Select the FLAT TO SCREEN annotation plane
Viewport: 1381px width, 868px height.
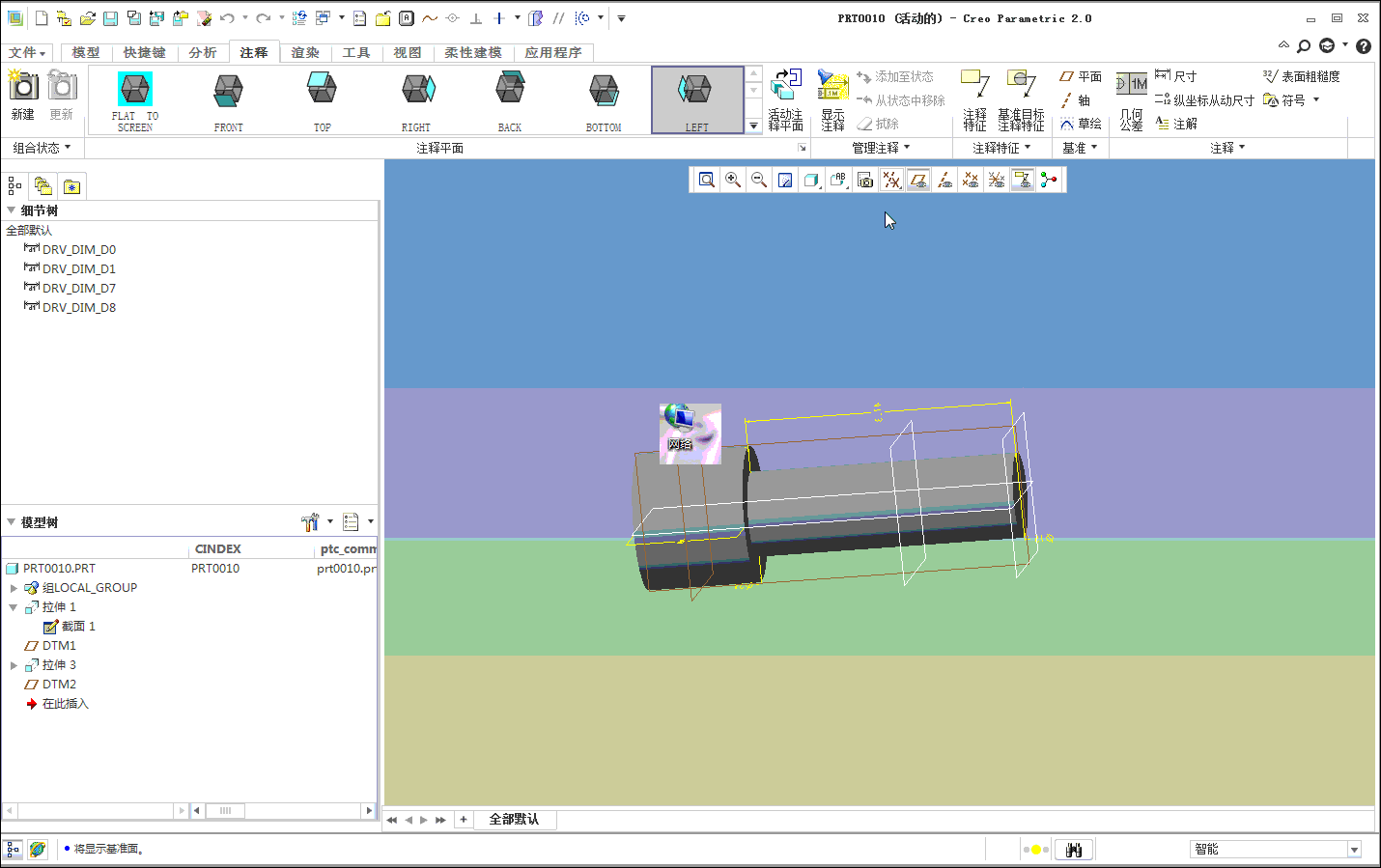[135, 100]
